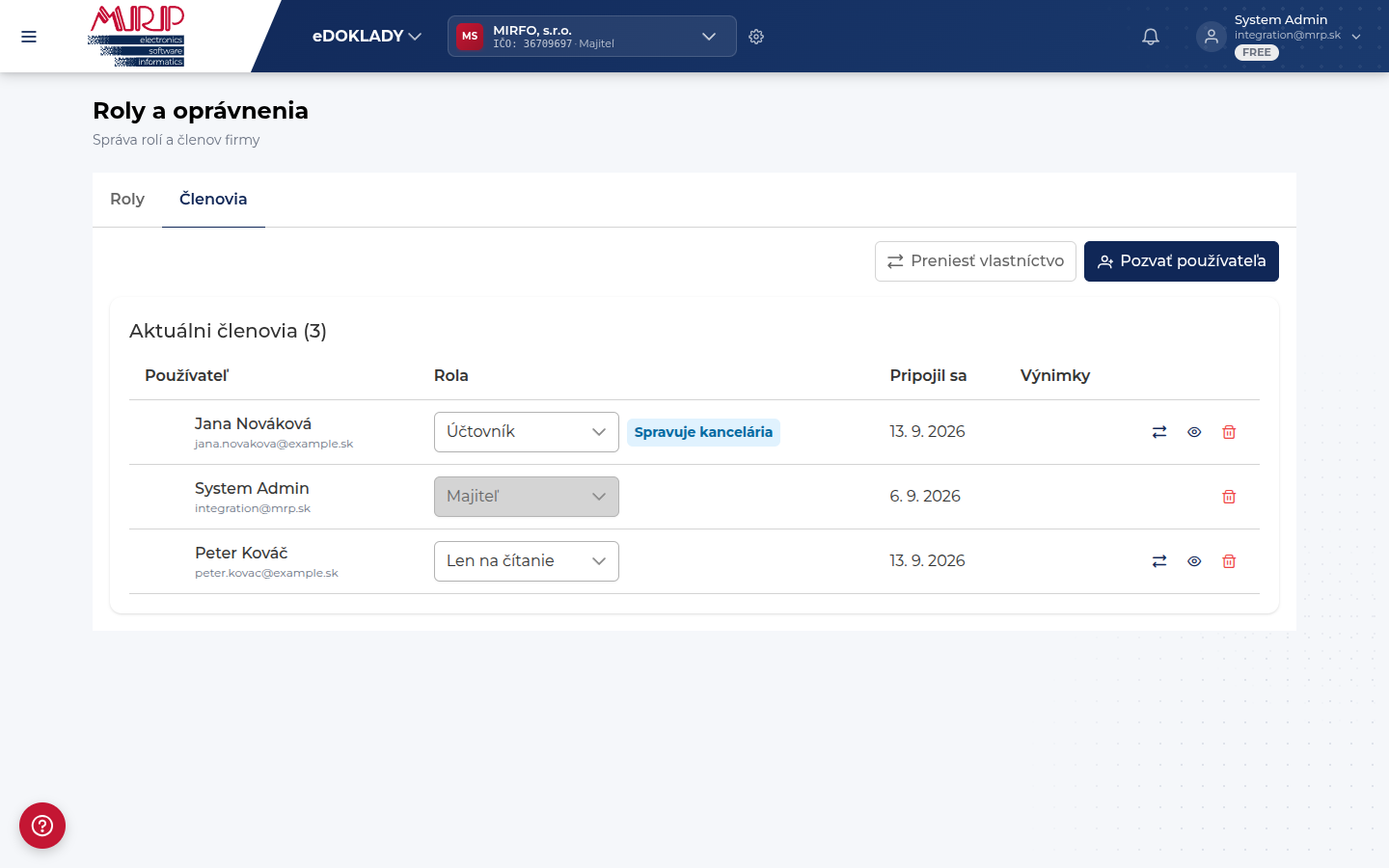
Task: Open MIRFO, s.r.o. company selector
Action: 592,37
